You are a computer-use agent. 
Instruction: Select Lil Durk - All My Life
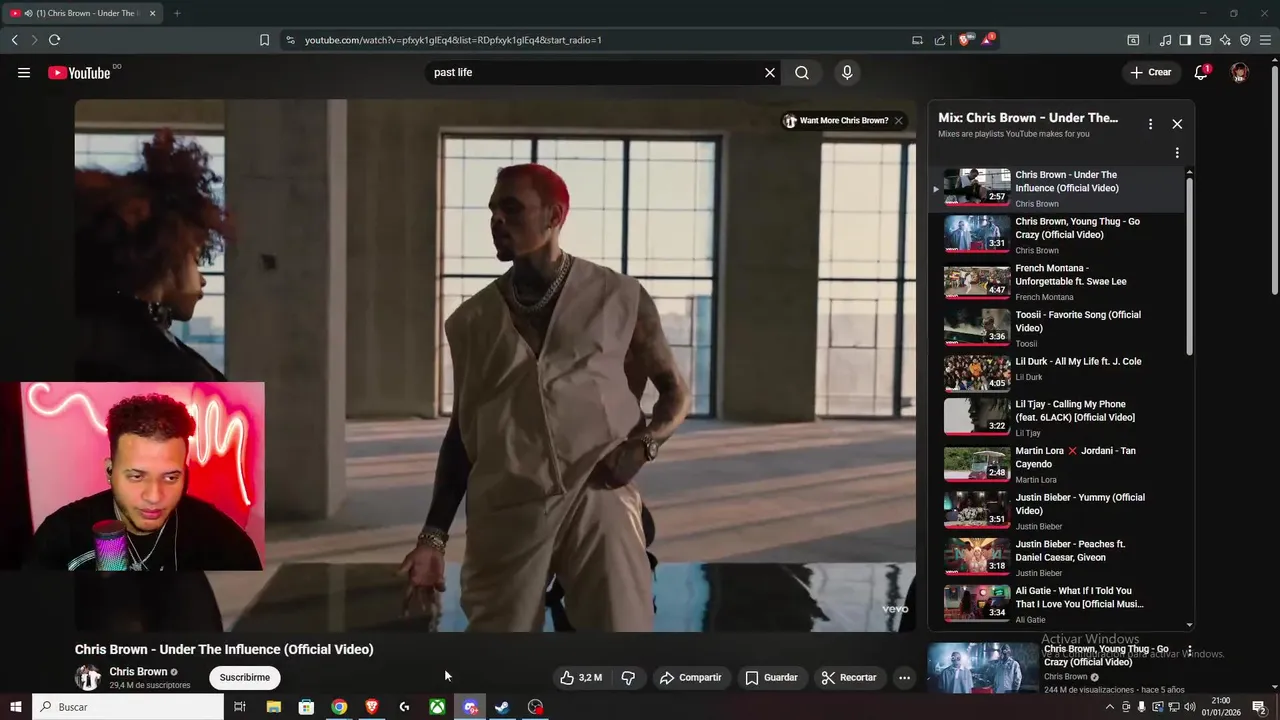coord(1055,373)
